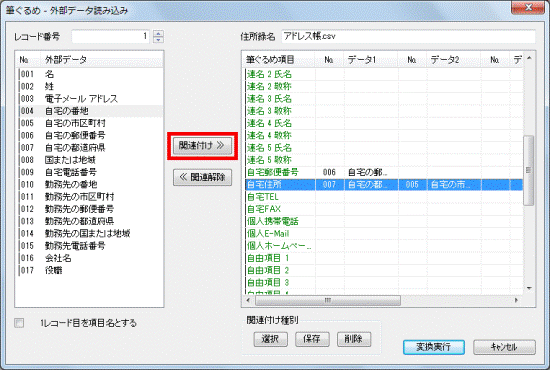
Task: Select row 005 自宅の市区町村
Action: click(89, 123)
